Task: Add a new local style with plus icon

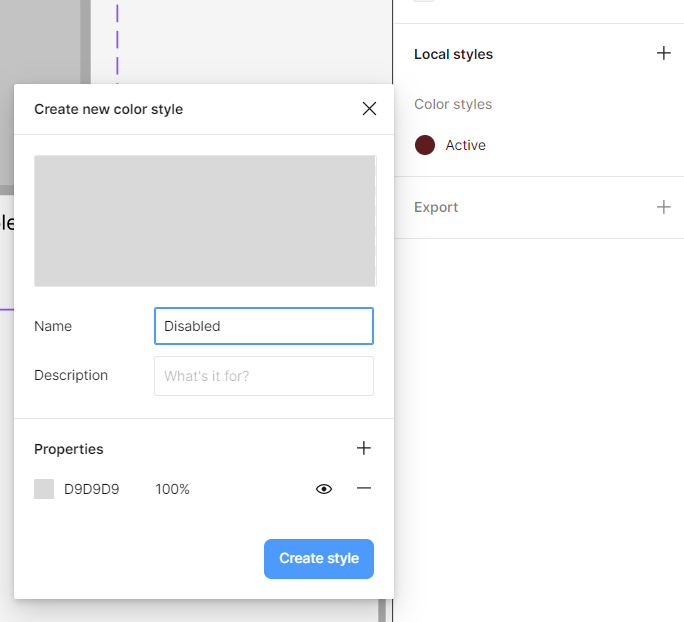Action: (x=663, y=53)
